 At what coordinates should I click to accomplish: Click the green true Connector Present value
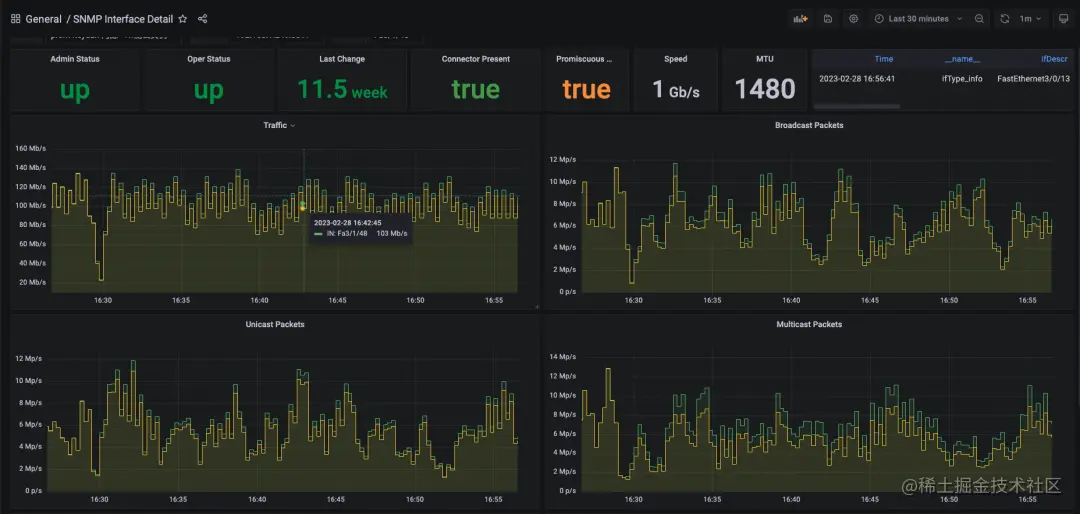pos(476,90)
